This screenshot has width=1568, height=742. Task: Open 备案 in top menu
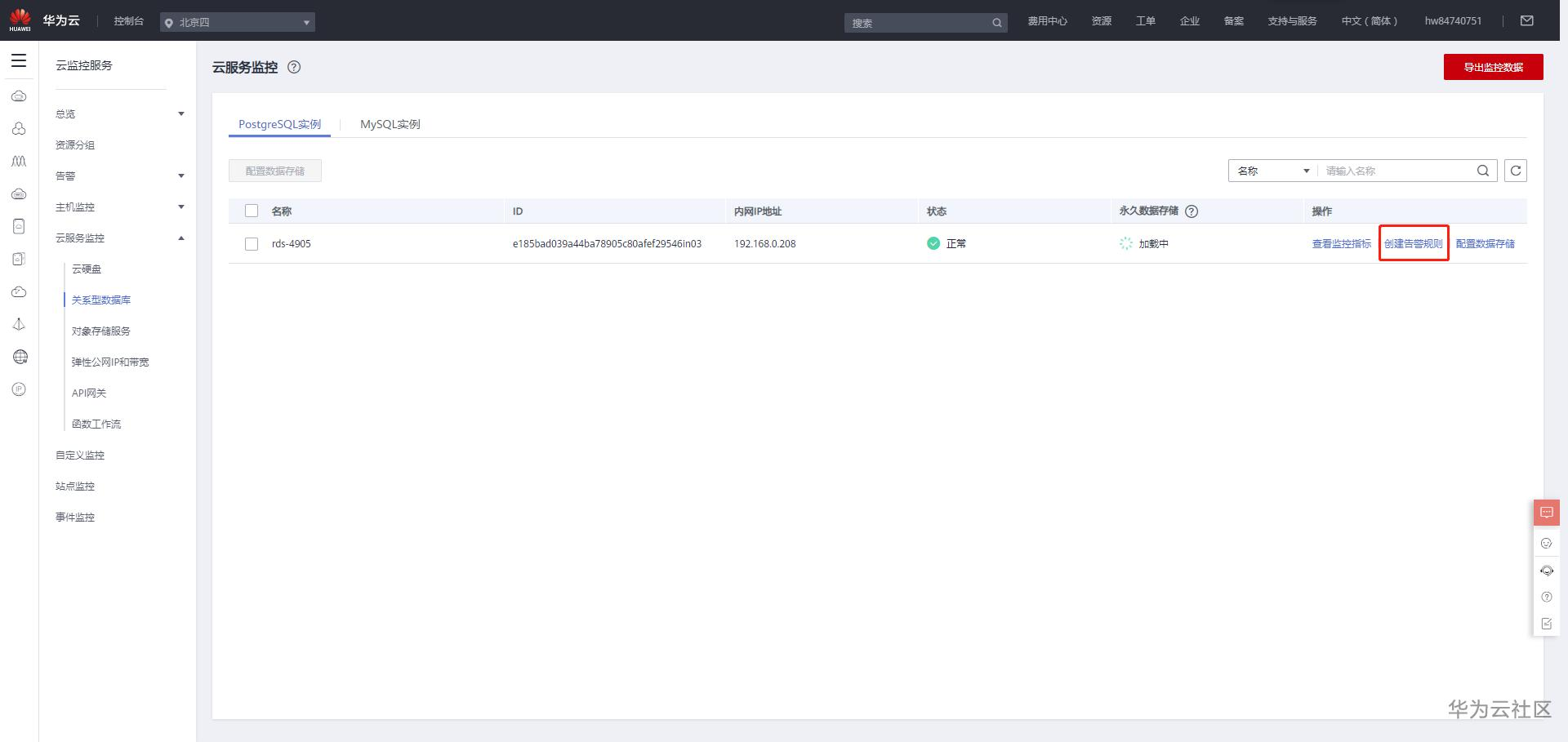pyautogui.click(x=1234, y=21)
